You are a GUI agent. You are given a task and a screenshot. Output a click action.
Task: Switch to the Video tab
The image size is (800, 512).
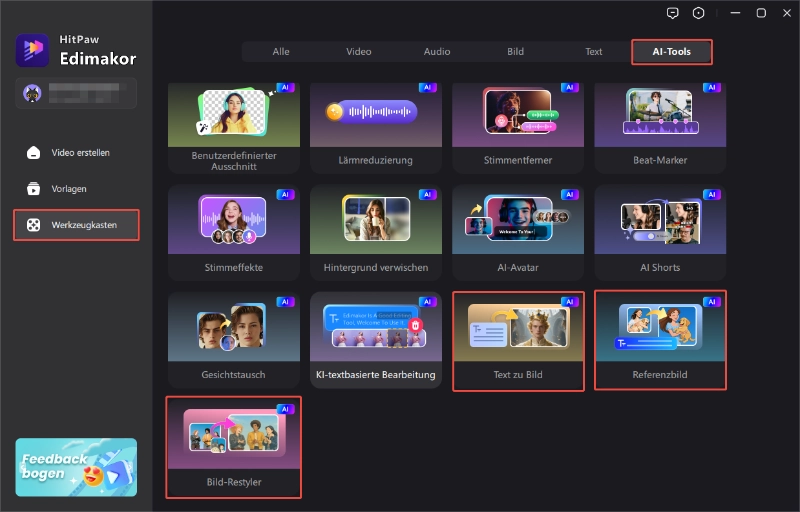coord(359,52)
